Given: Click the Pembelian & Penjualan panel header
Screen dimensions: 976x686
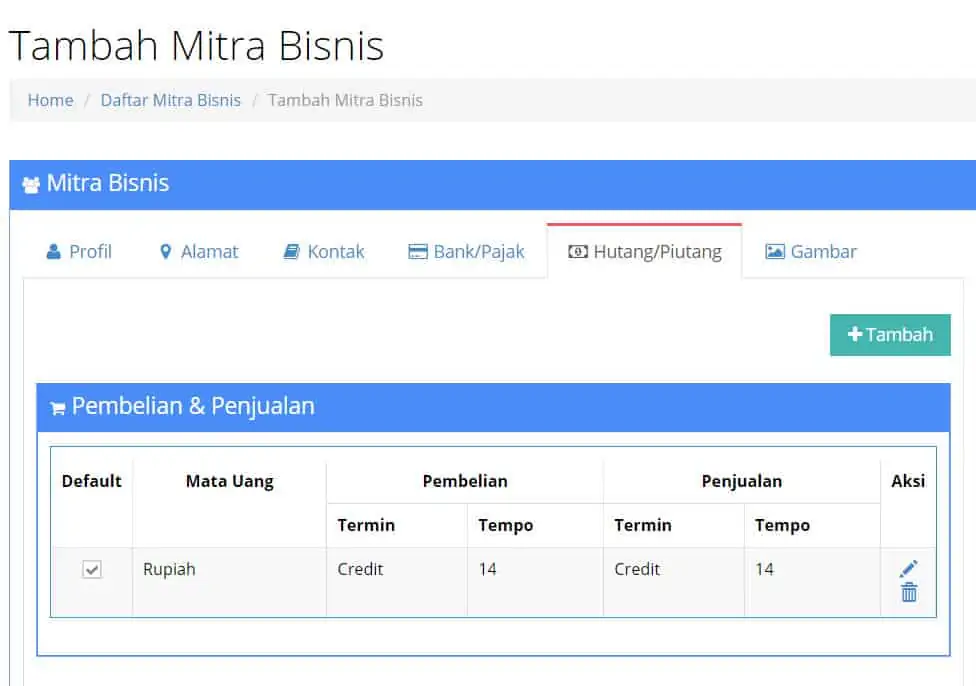Looking at the screenshot, I should [493, 407].
